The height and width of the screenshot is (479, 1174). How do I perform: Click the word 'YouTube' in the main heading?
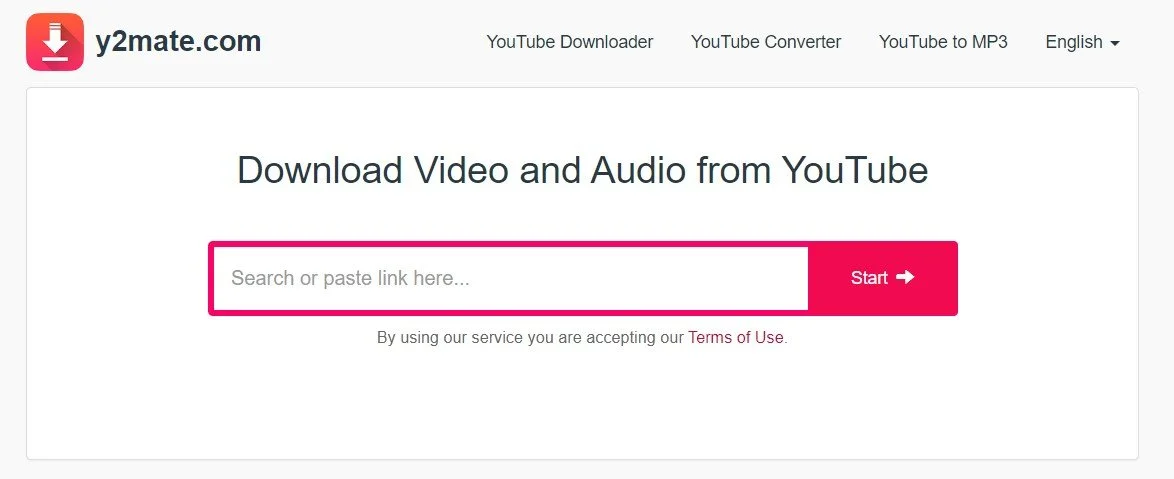(855, 170)
